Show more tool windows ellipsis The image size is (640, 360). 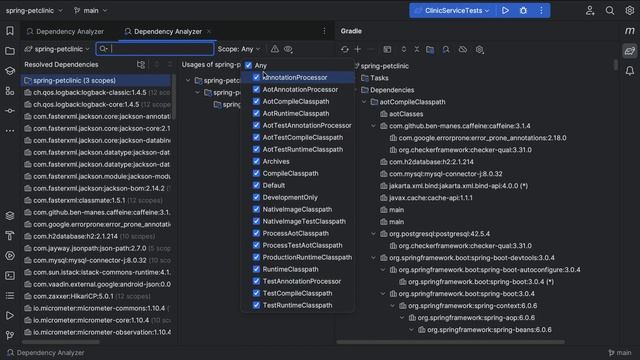[10, 131]
